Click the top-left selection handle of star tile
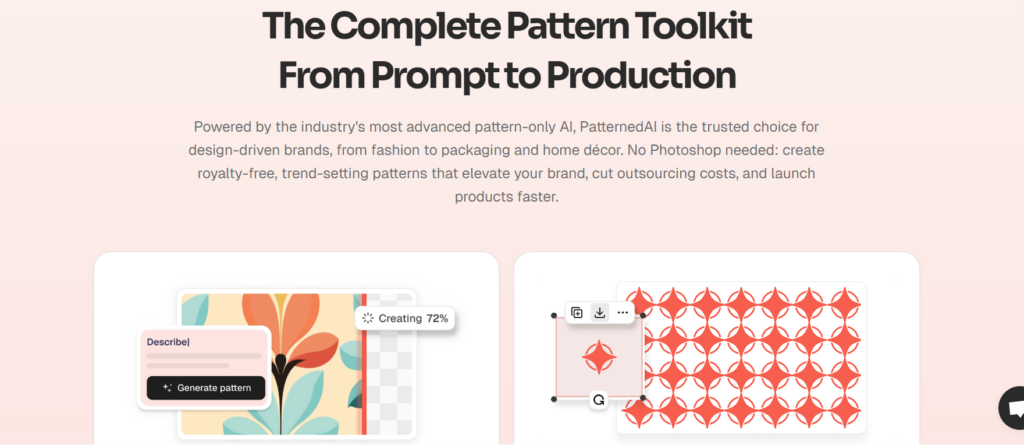The image size is (1024, 445). pyautogui.click(x=554, y=315)
